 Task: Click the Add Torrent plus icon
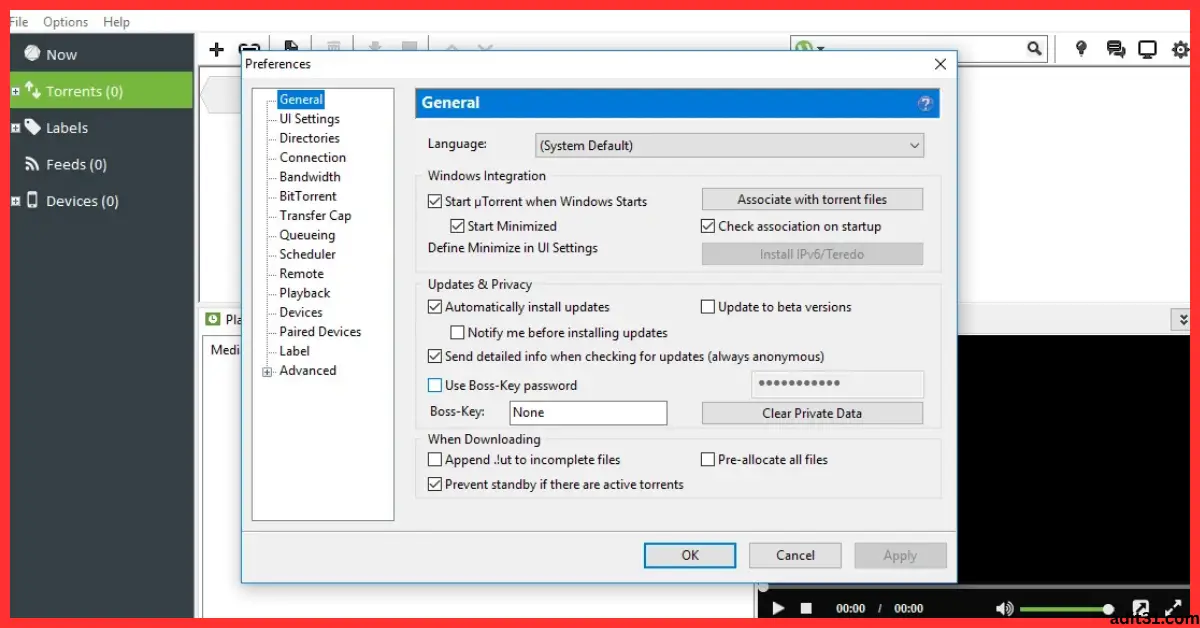click(x=216, y=49)
